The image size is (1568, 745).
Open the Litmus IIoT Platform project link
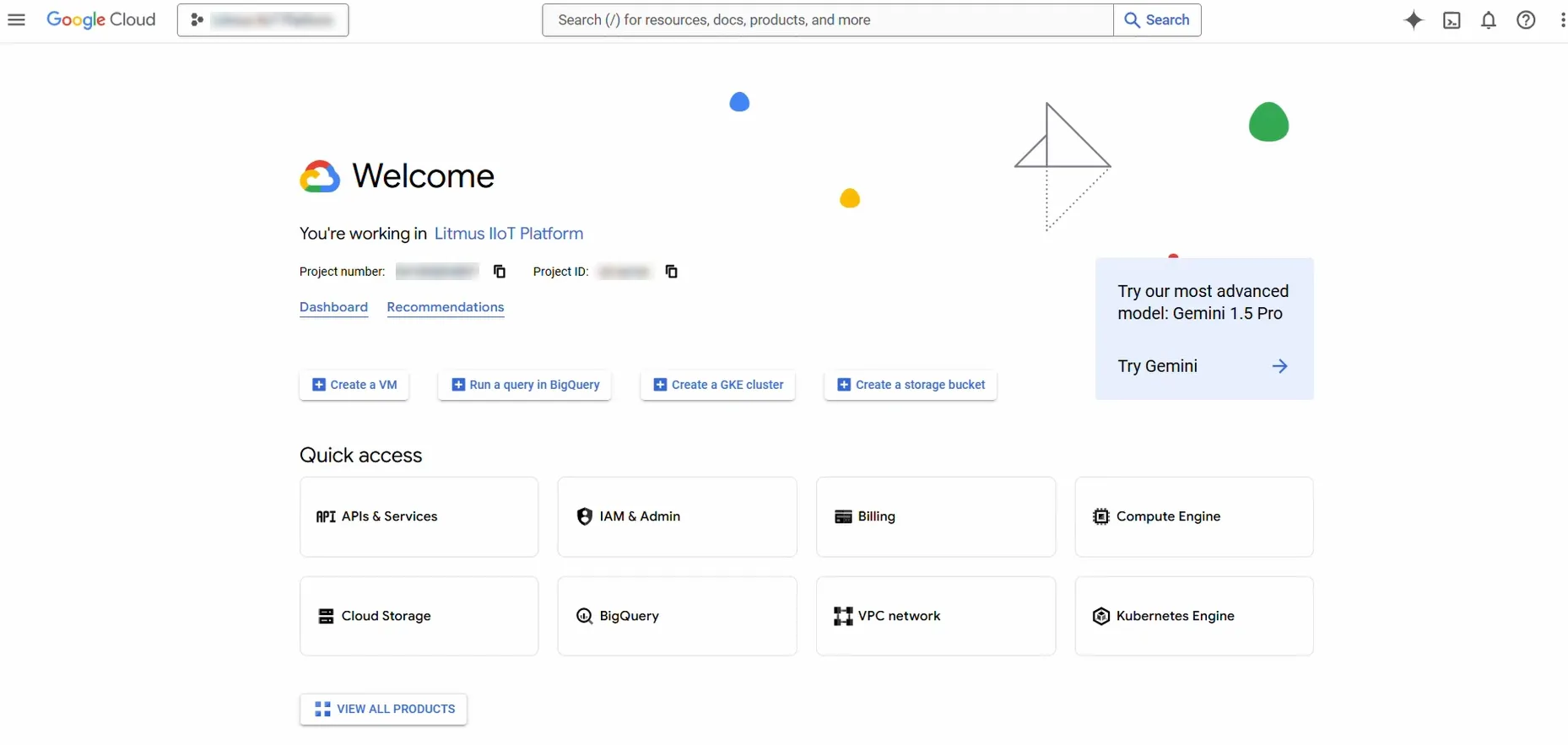509,234
